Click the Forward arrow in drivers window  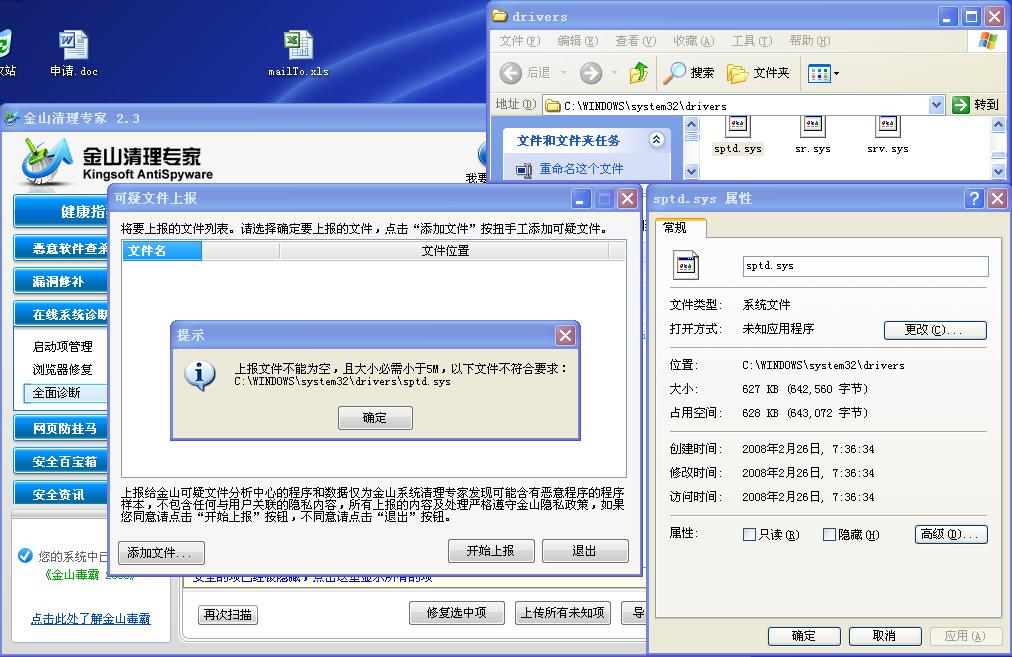(590, 73)
